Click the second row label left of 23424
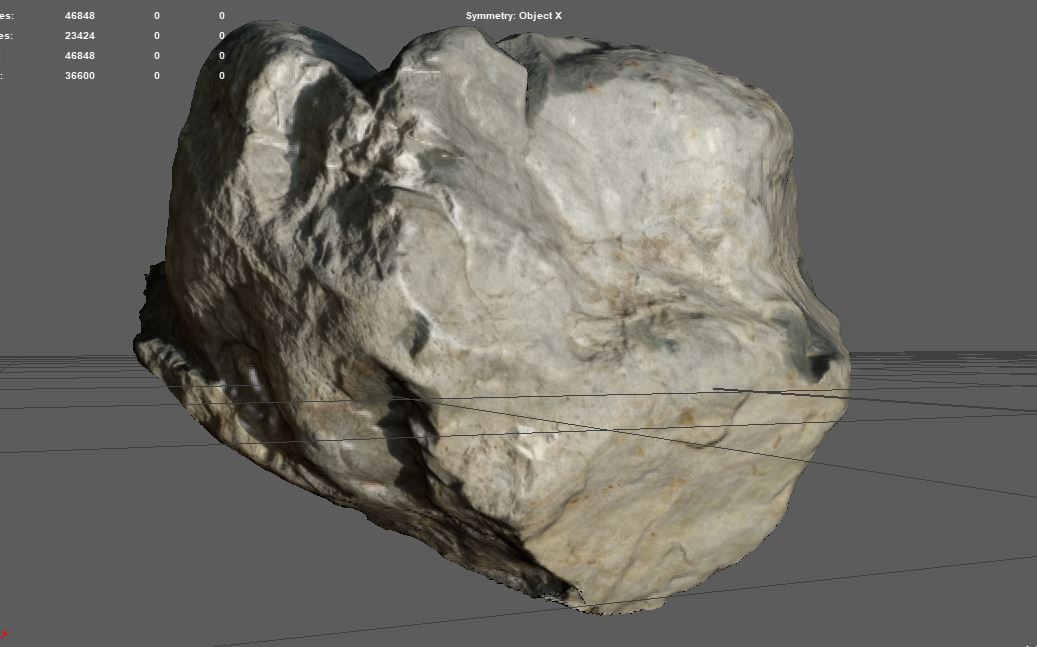The height and width of the screenshot is (647, 1037). pyautogui.click(x=6, y=36)
